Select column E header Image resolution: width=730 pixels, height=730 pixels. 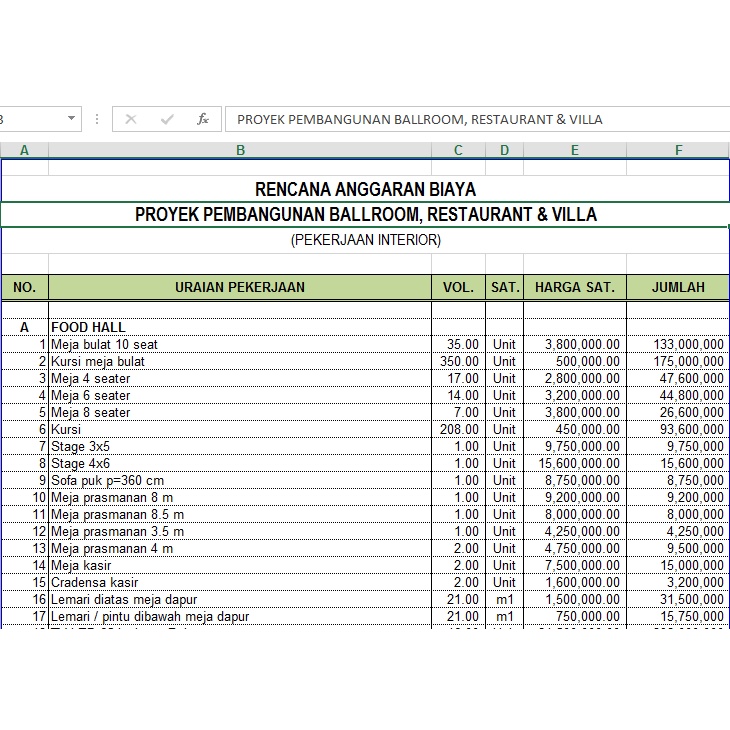pyautogui.click(x=575, y=150)
